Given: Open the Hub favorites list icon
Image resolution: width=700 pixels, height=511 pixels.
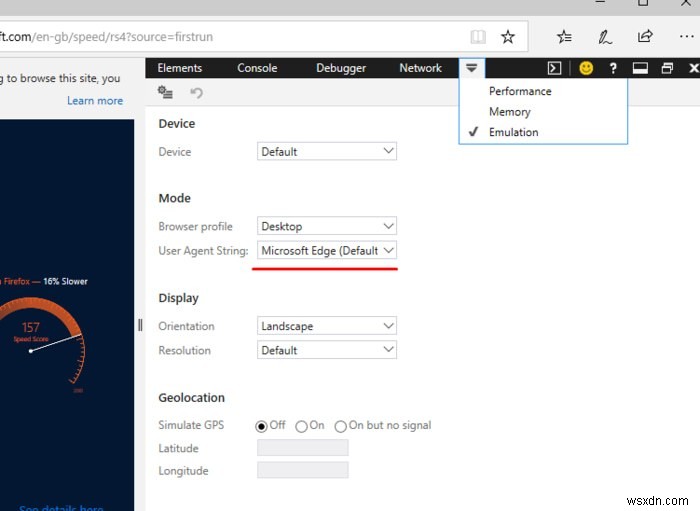Looking at the screenshot, I should pyautogui.click(x=564, y=37).
